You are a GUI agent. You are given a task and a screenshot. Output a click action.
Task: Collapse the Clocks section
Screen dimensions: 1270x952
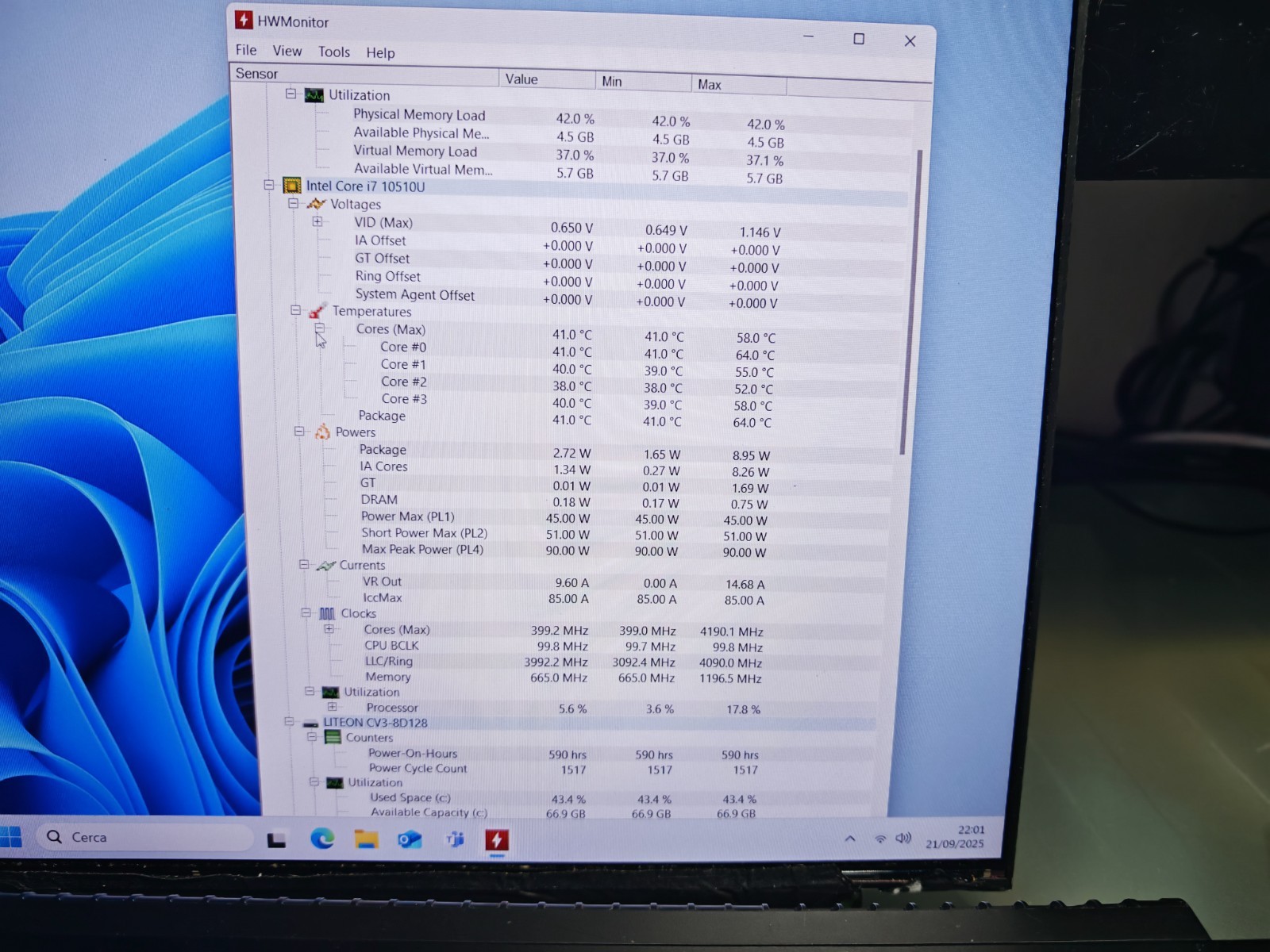coord(306,613)
